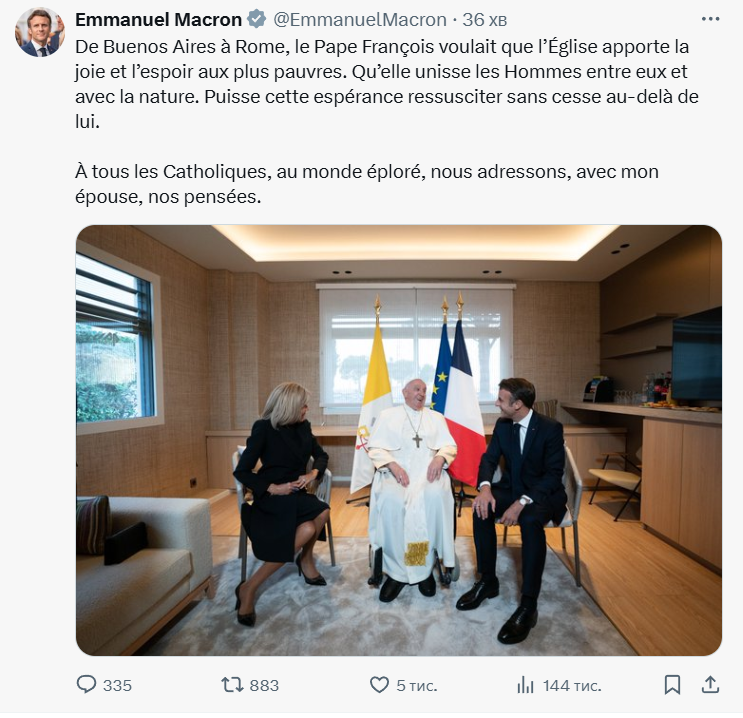Click the @EmmanuelMacron handle
The height and width of the screenshot is (718, 743).
[x=360, y=19]
